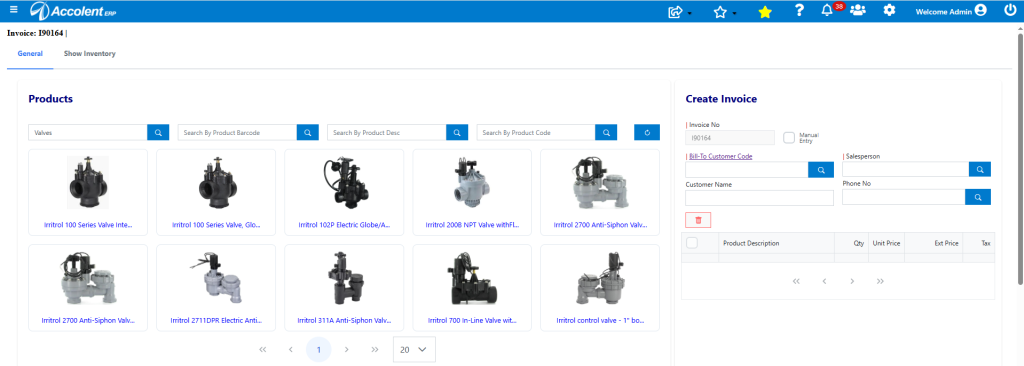This screenshot has width=1024, height=366.
Task: Toggle the Manual Entry checkbox
Action: pos(790,137)
